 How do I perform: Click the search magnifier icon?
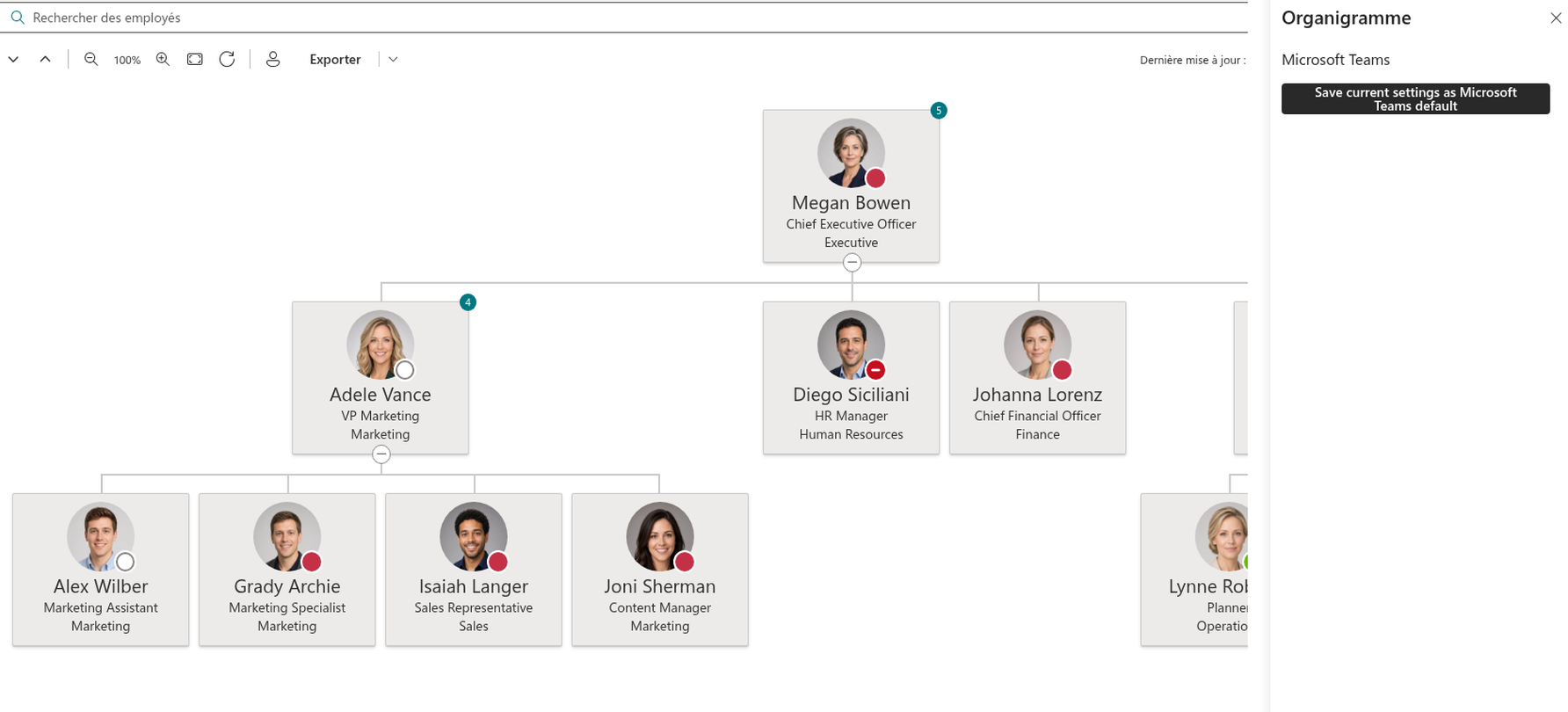pos(18,18)
